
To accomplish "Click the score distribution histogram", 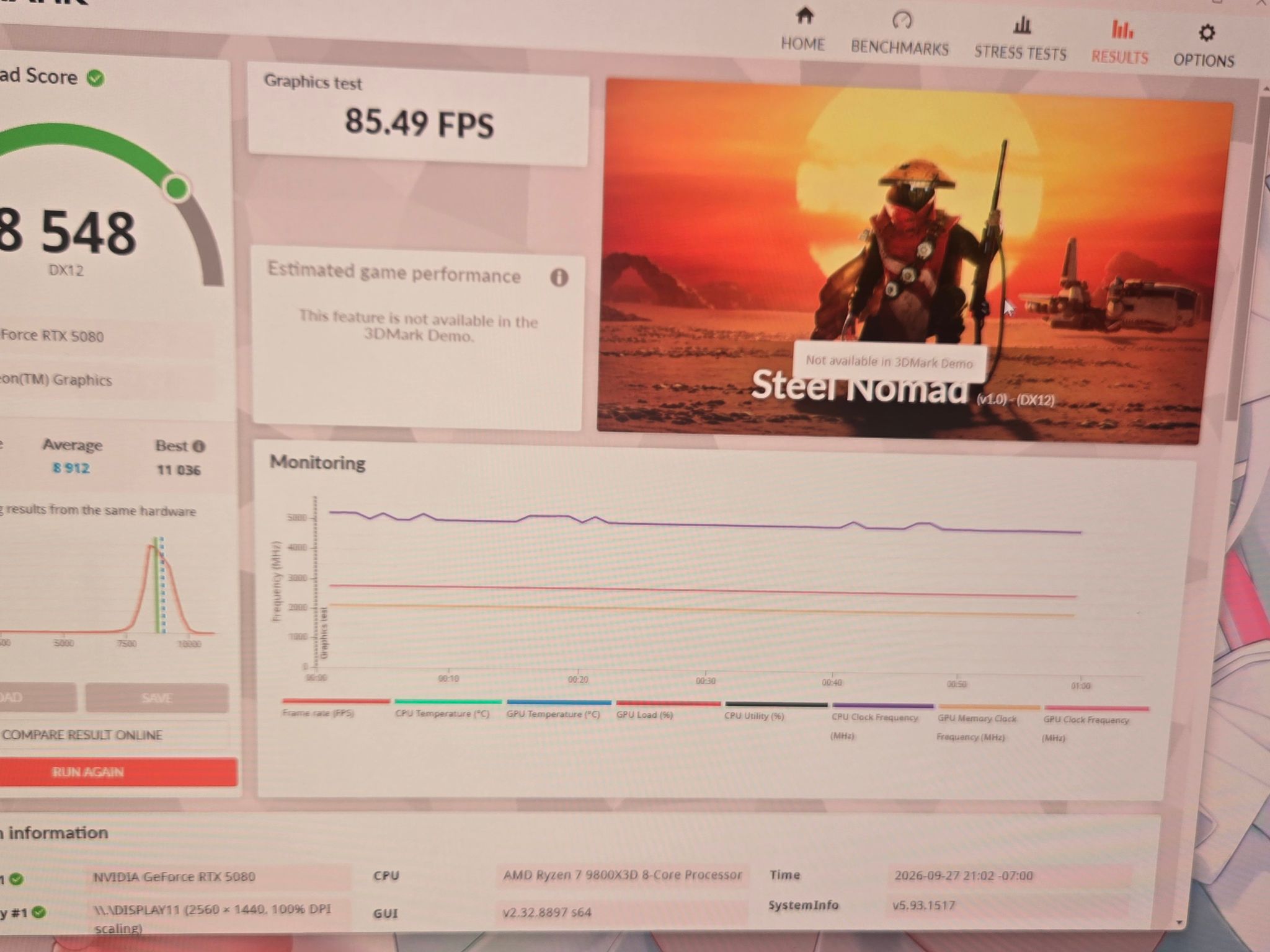I will [x=109, y=586].
